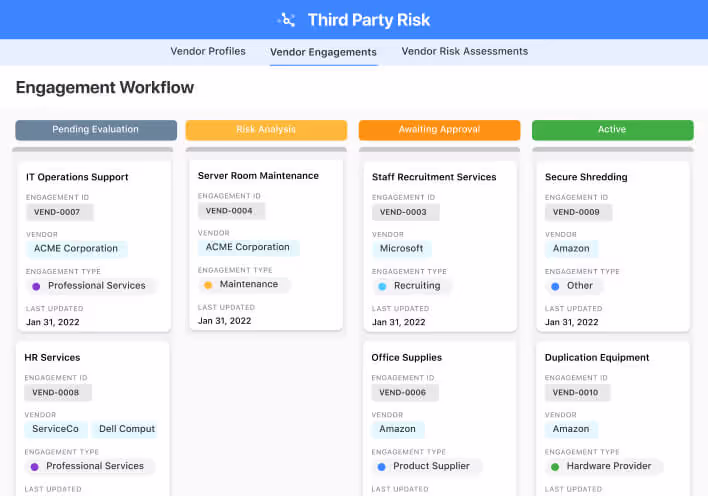Select the Dell Comput vendor tag
Image resolution: width=708 pixels, height=496 pixels.
pyautogui.click(x=126, y=429)
